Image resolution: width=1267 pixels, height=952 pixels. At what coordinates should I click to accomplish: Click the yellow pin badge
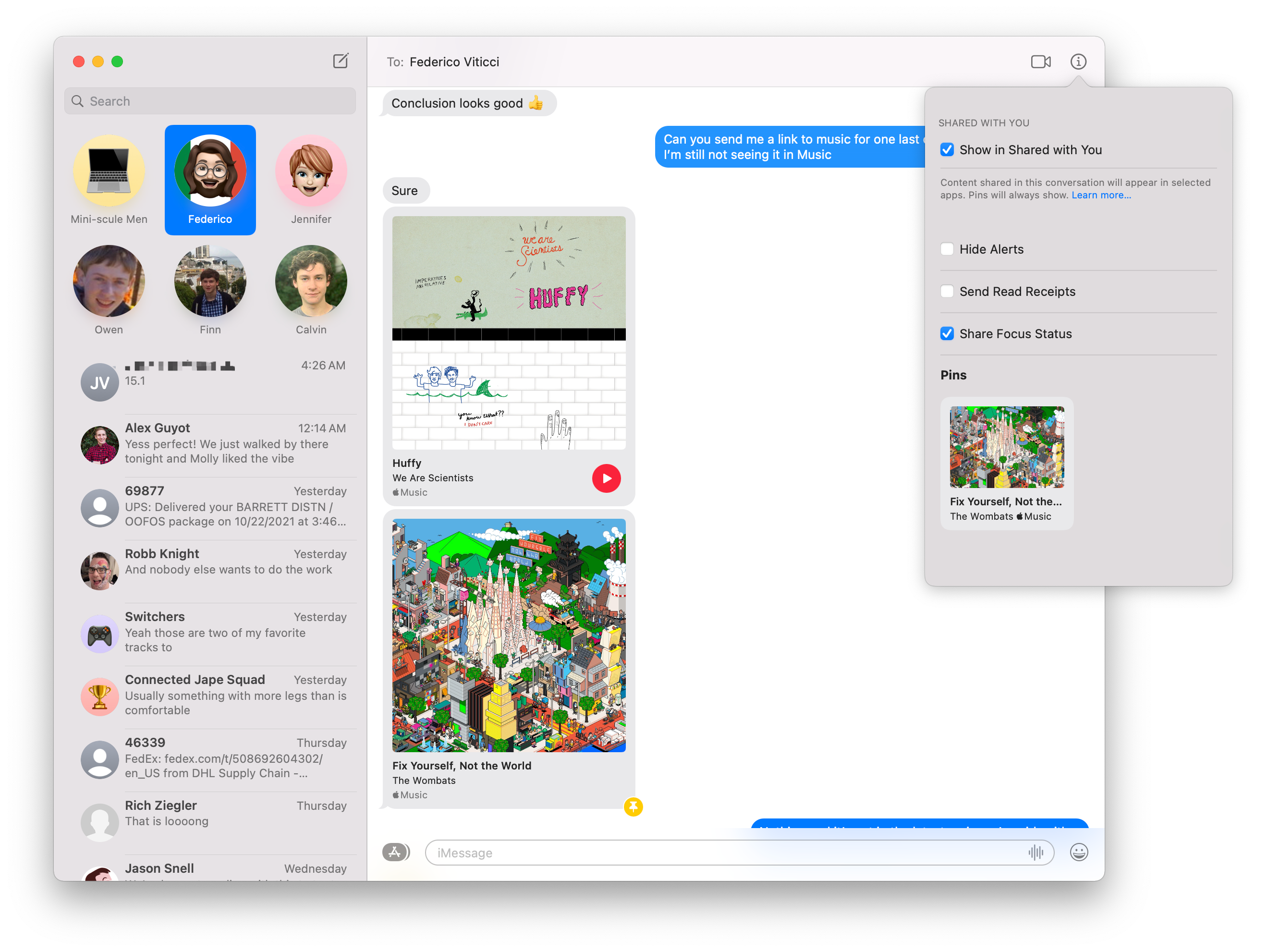click(633, 806)
